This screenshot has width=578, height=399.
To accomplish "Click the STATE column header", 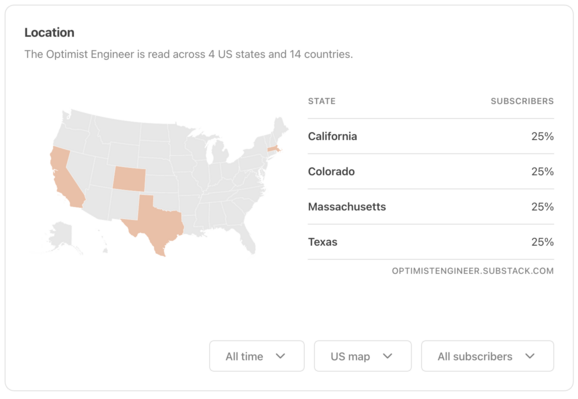I will (322, 101).
